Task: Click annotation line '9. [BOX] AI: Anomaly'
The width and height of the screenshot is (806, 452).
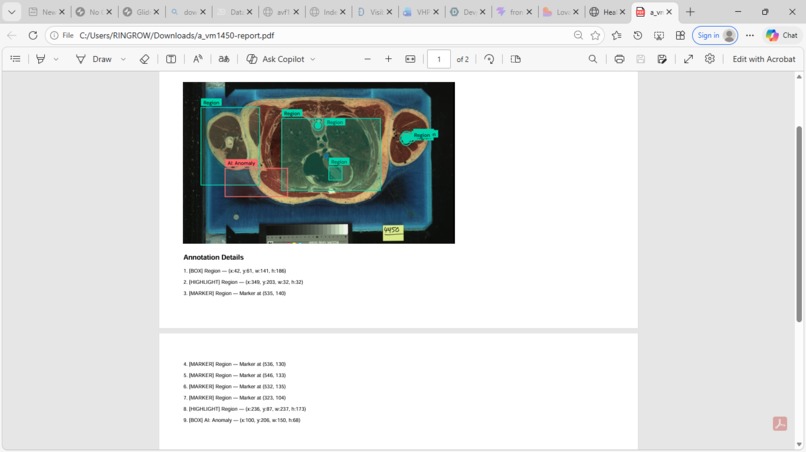Action: point(242,420)
